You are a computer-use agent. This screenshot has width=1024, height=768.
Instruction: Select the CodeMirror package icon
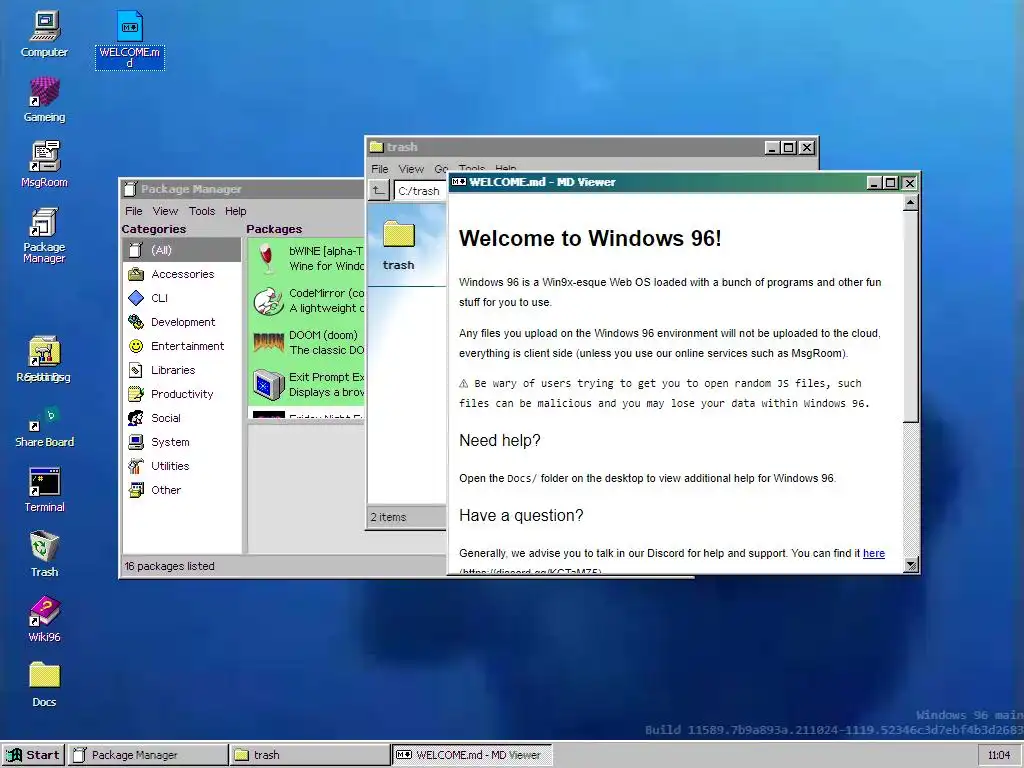pyautogui.click(x=268, y=300)
